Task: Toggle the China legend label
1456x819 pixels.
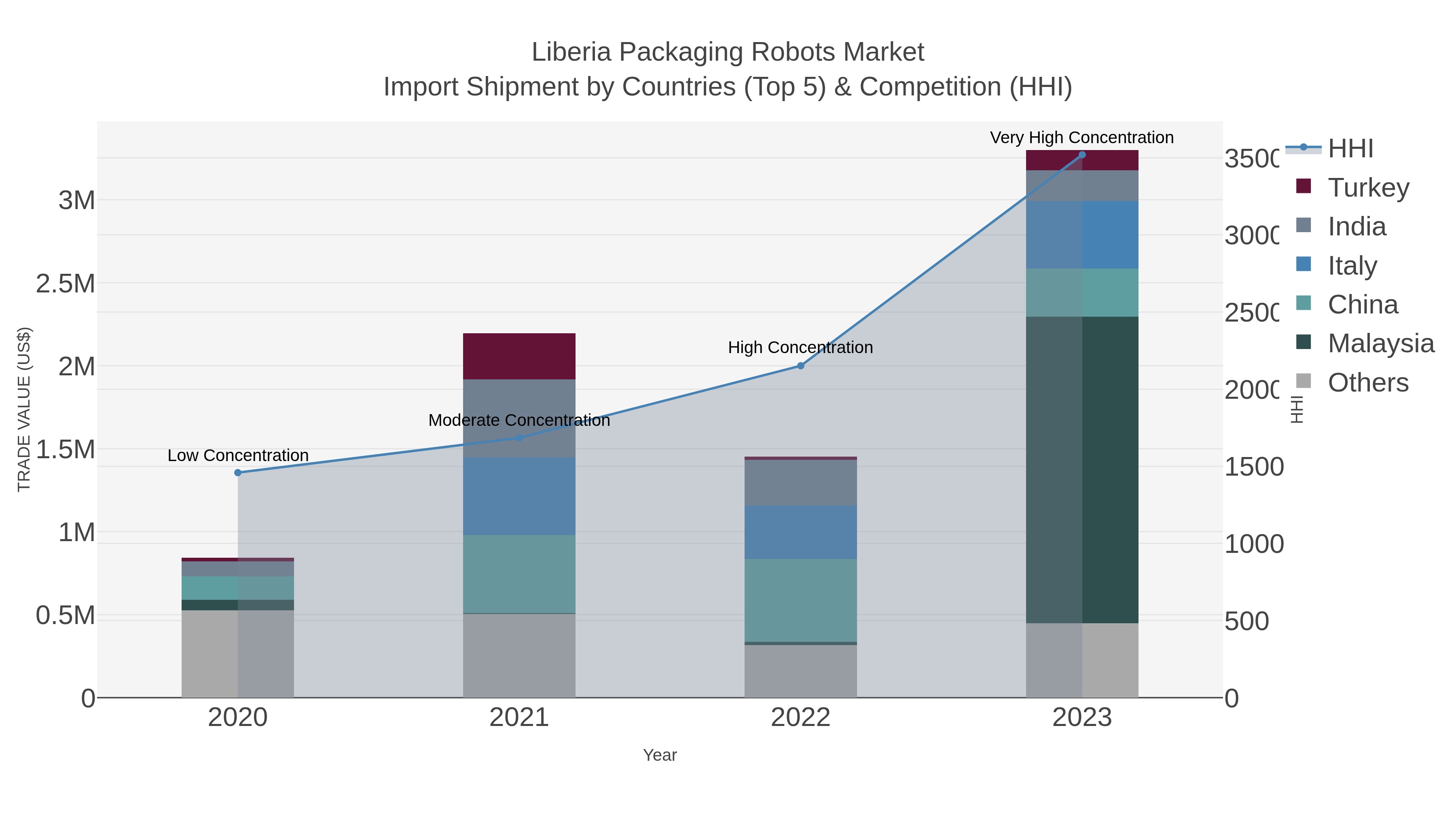Action: (x=1363, y=305)
